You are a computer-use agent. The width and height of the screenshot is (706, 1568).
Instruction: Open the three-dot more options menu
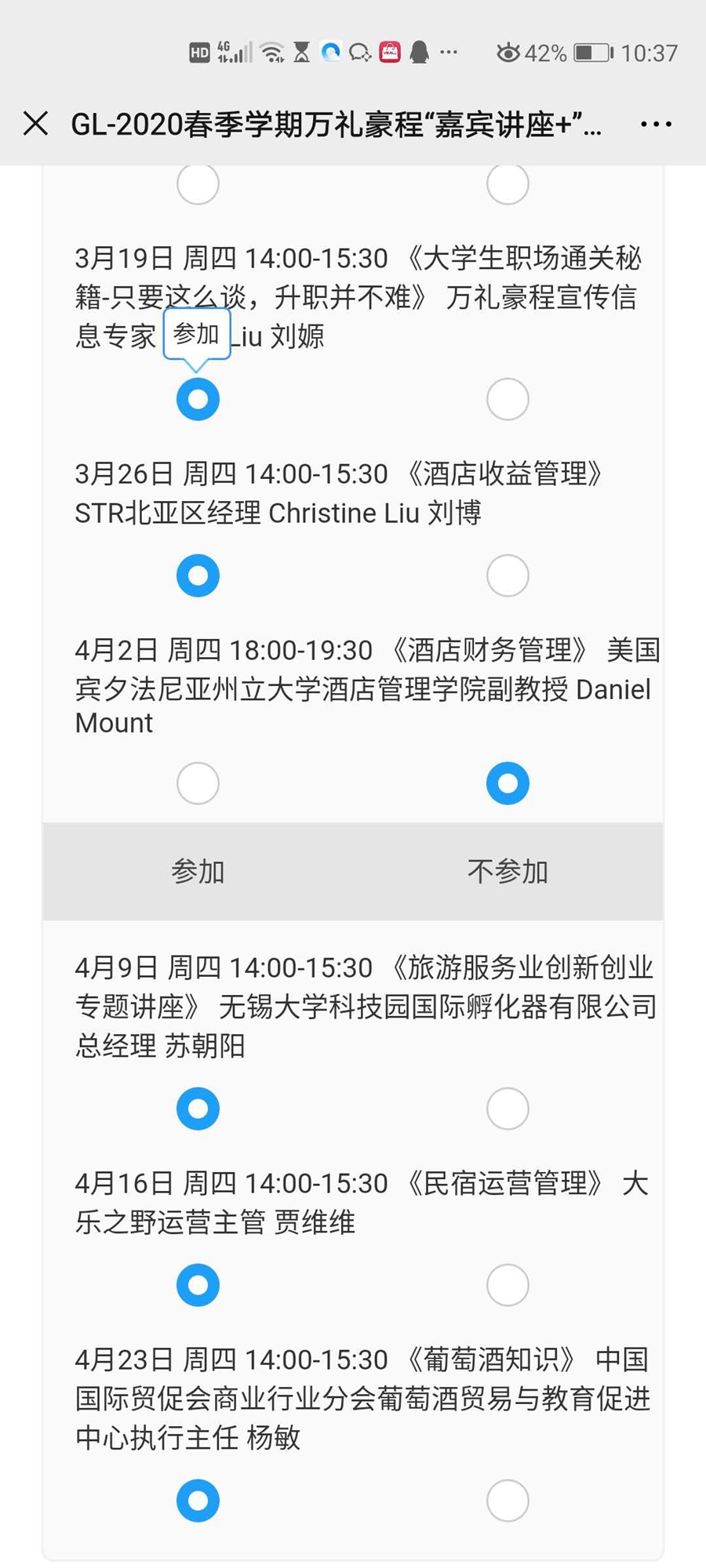(656, 124)
